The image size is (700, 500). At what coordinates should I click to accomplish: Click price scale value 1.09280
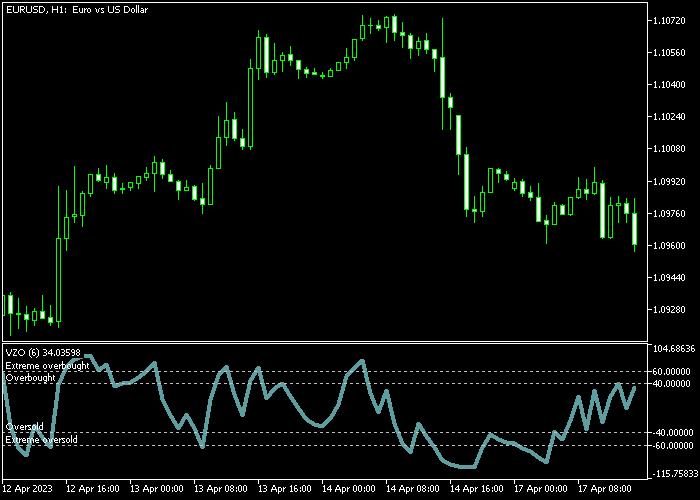click(x=669, y=310)
